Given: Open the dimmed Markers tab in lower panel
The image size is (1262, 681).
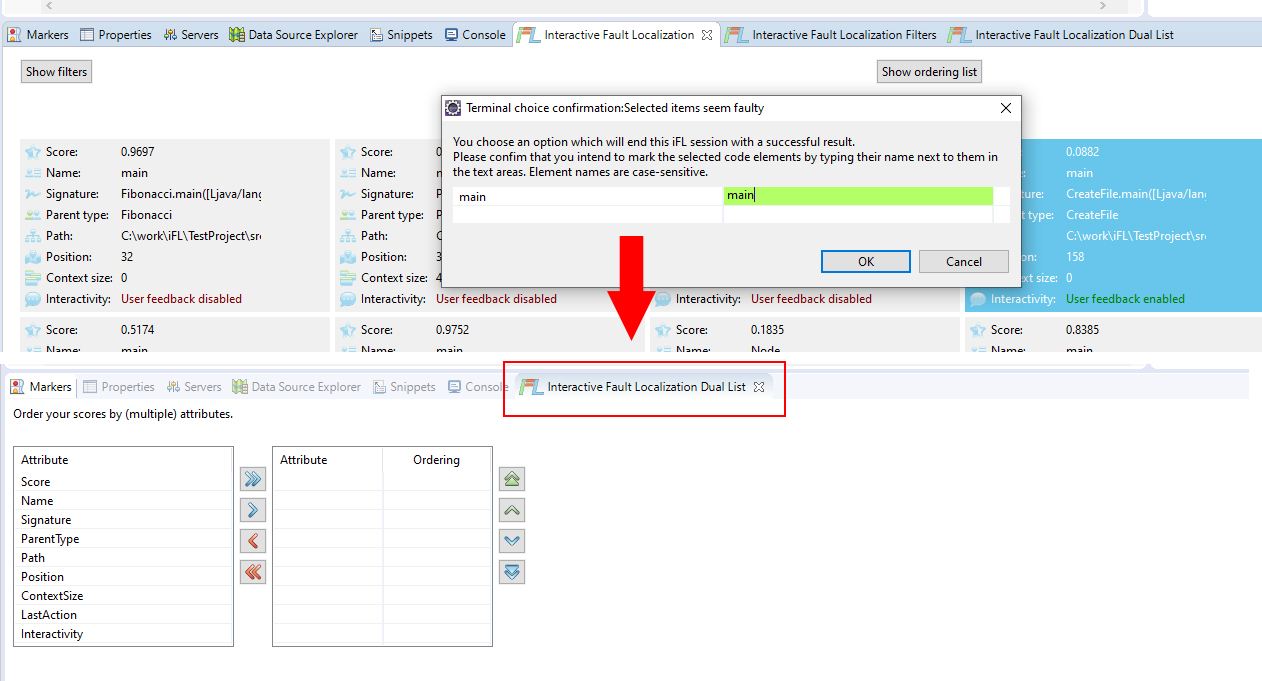Looking at the screenshot, I should [41, 387].
